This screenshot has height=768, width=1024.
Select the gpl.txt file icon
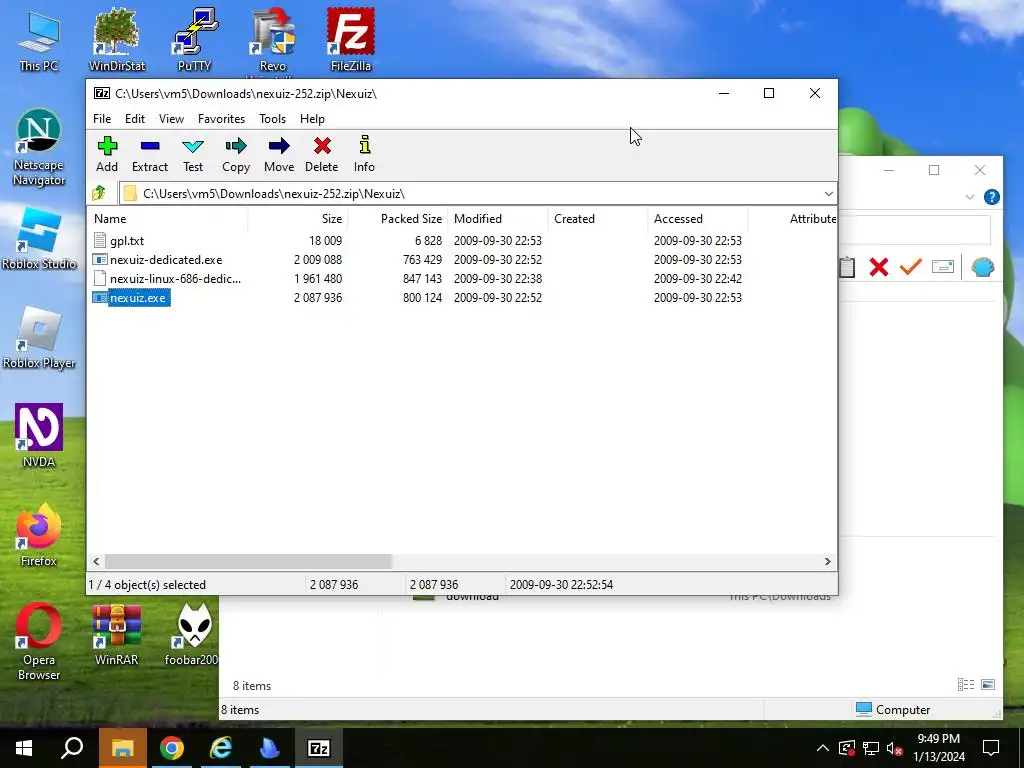click(x=100, y=241)
